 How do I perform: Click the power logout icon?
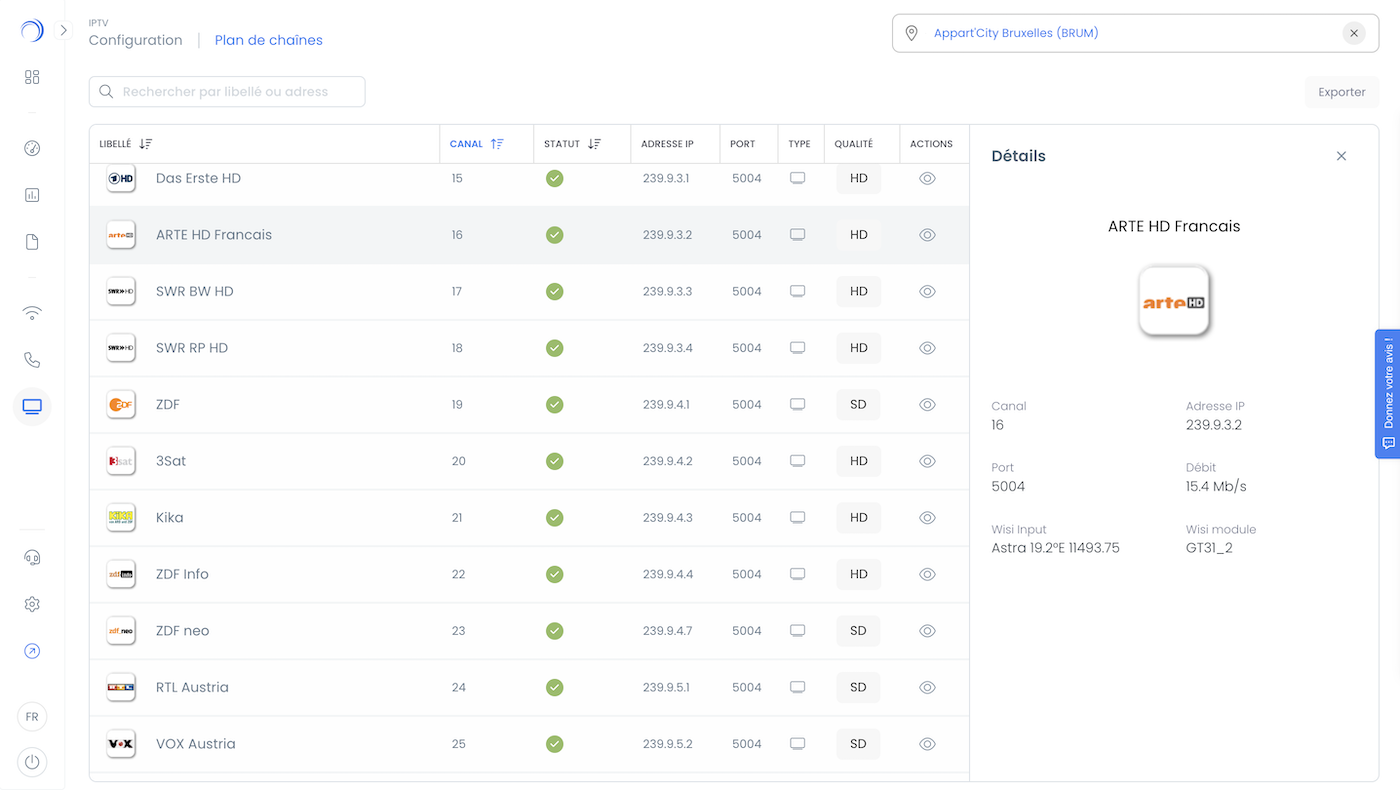pyautogui.click(x=32, y=762)
